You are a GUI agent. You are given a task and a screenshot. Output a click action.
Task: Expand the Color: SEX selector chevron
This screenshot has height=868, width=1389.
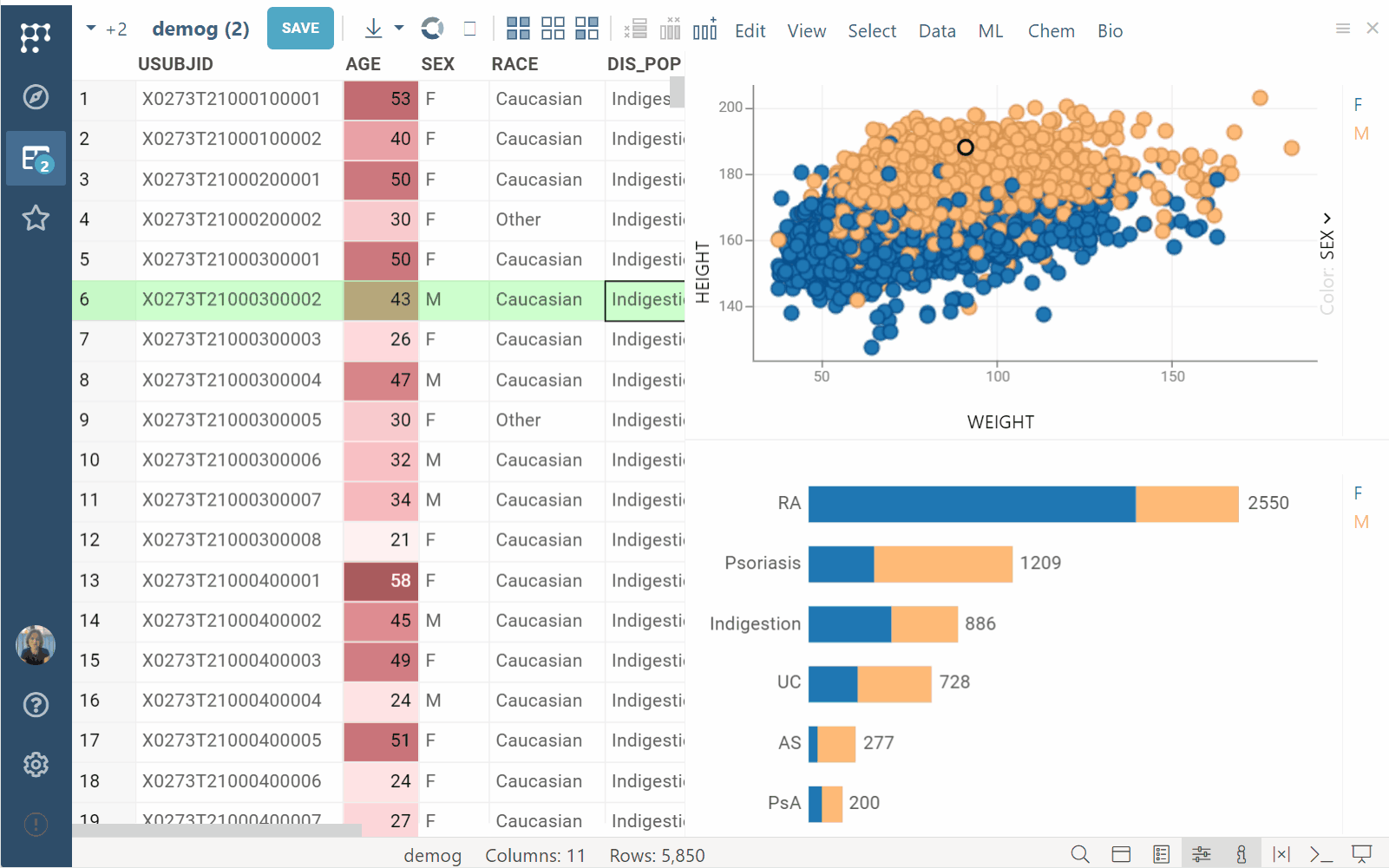1327,218
